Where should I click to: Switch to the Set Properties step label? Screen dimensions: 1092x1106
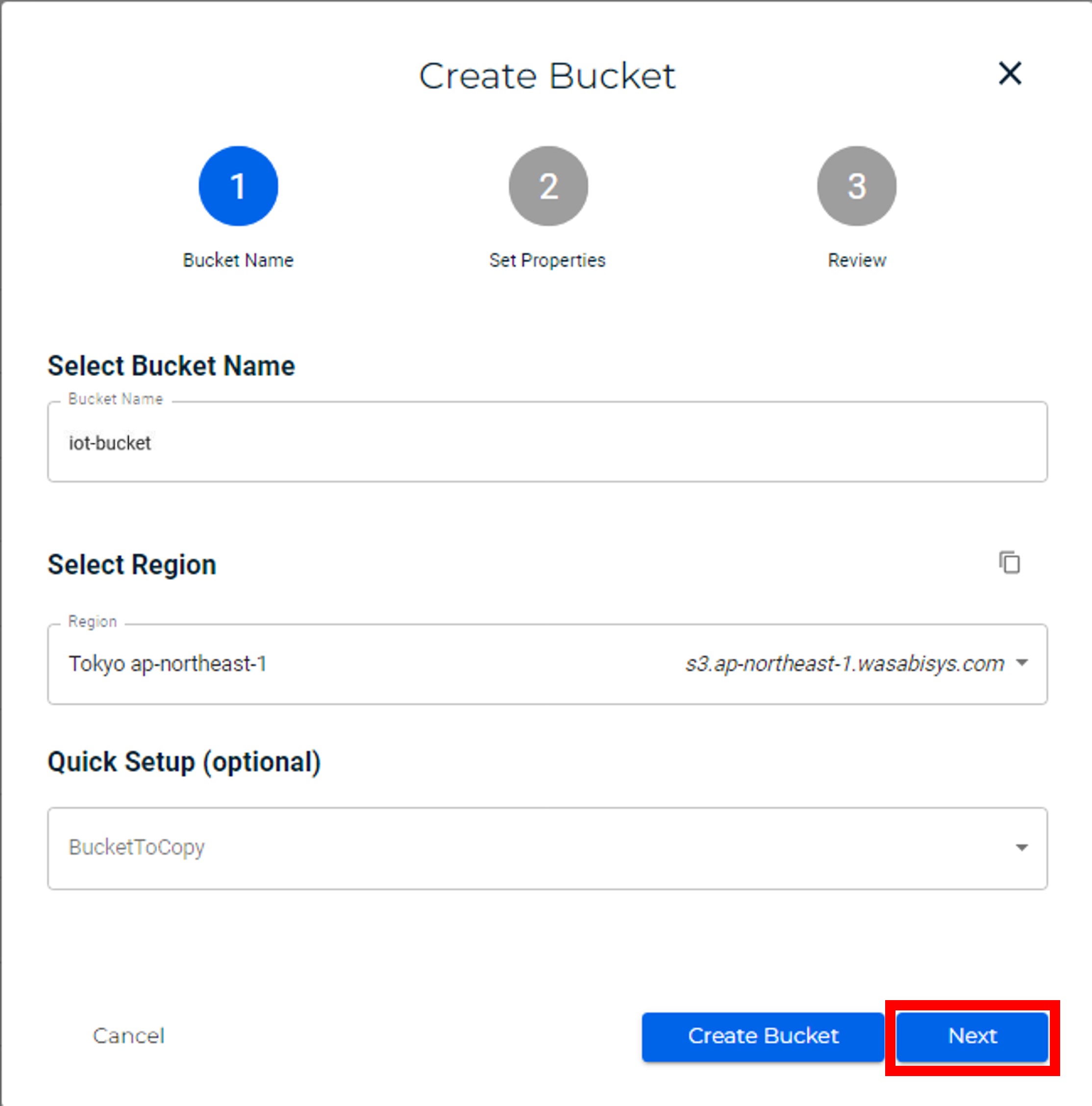pyautogui.click(x=547, y=260)
